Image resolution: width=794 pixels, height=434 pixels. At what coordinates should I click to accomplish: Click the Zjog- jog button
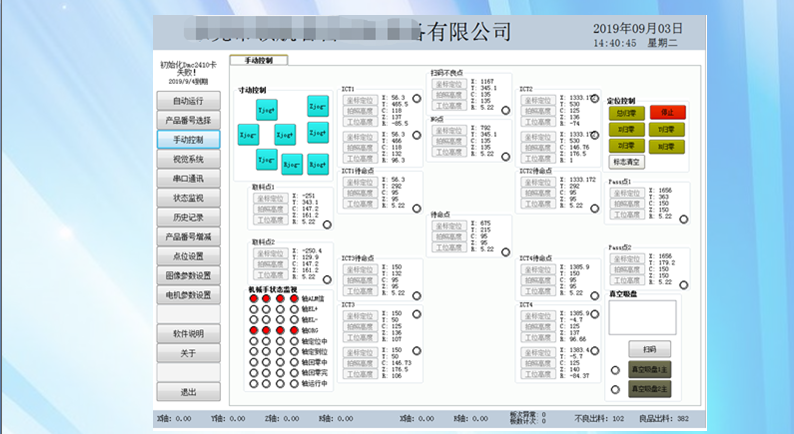coord(318,106)
